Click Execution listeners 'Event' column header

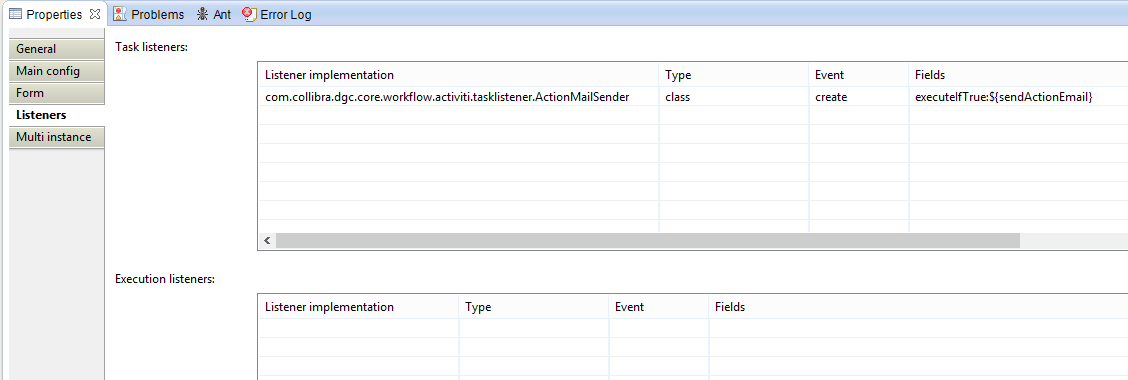point(659,307)
